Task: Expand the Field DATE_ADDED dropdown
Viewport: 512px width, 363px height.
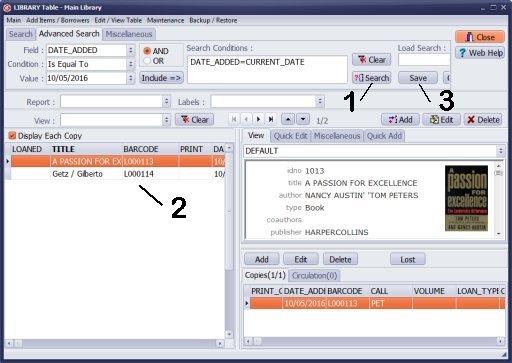Action: pos(131,50)
